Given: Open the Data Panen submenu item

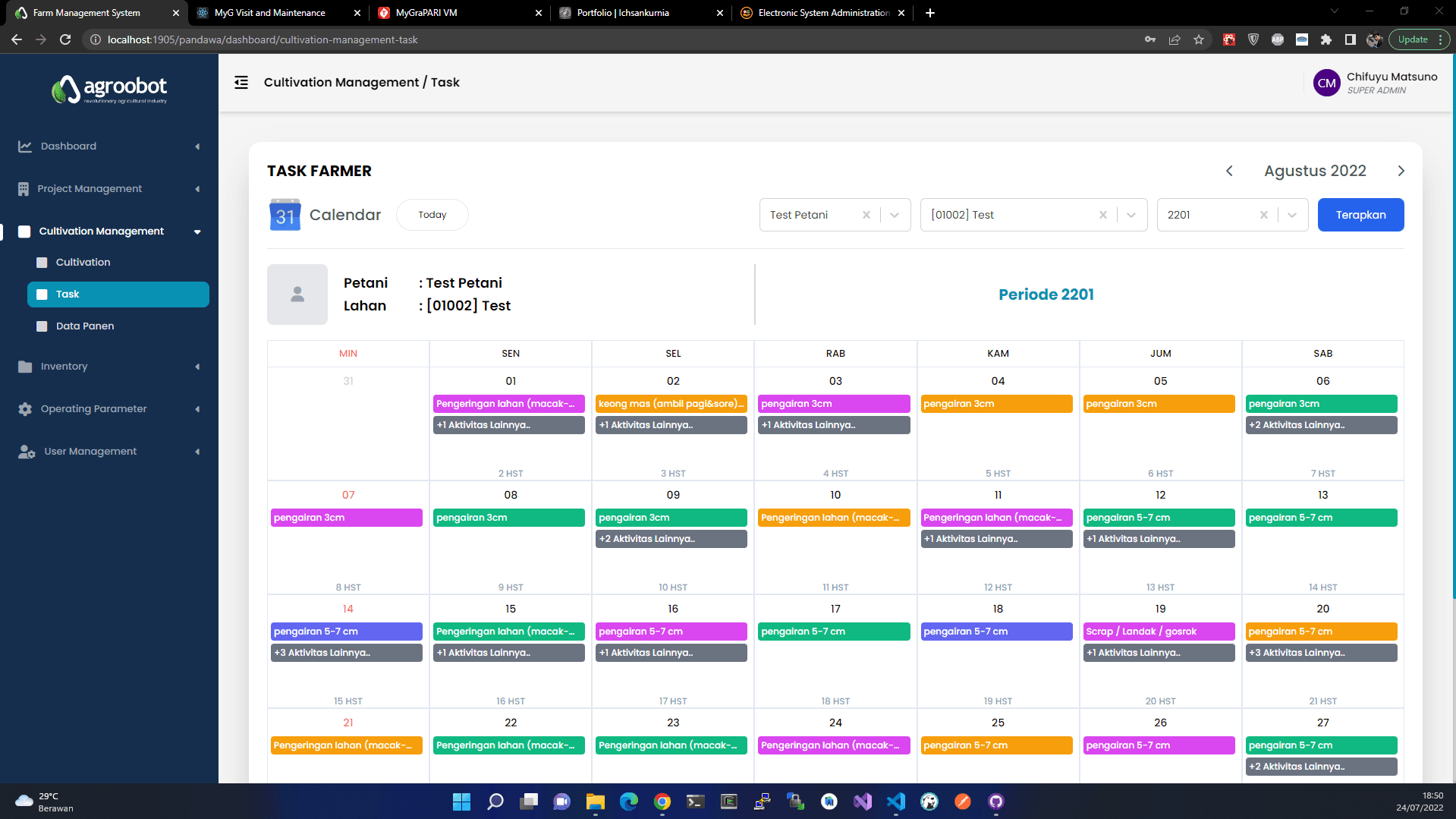Looking at the screenshot, I should coord(85,326).
